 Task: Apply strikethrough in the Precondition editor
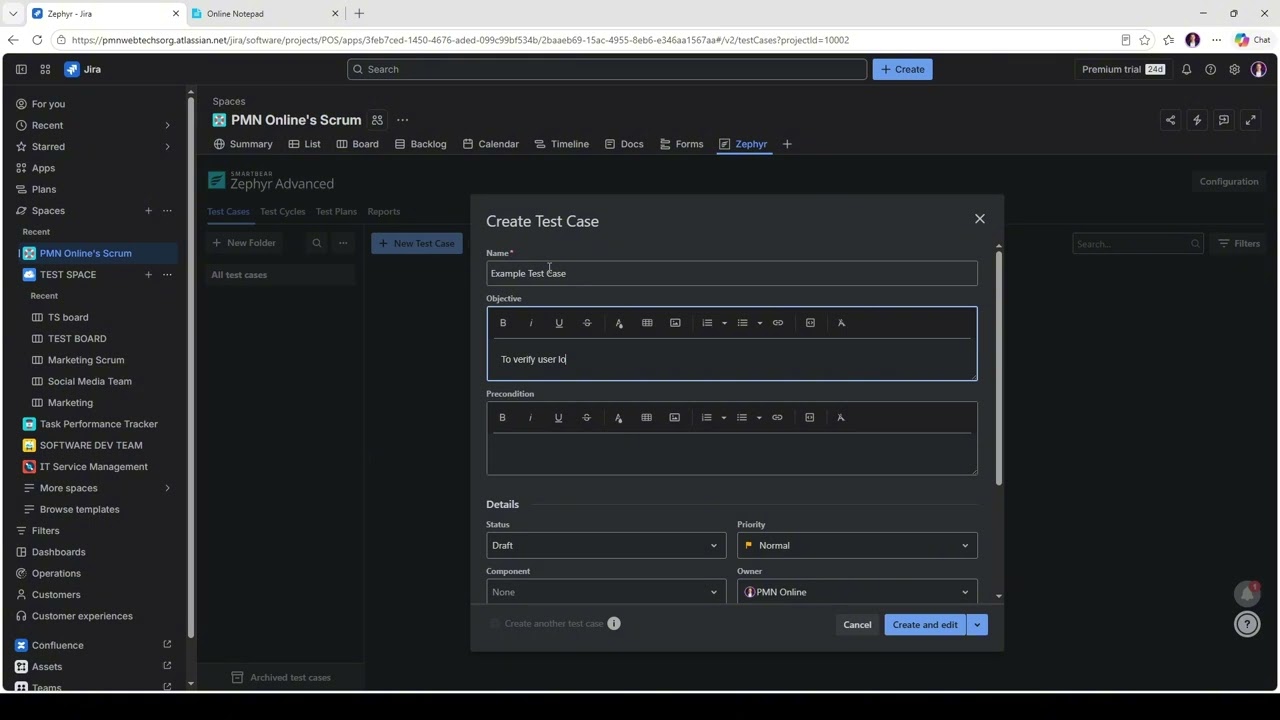(586, 418)
